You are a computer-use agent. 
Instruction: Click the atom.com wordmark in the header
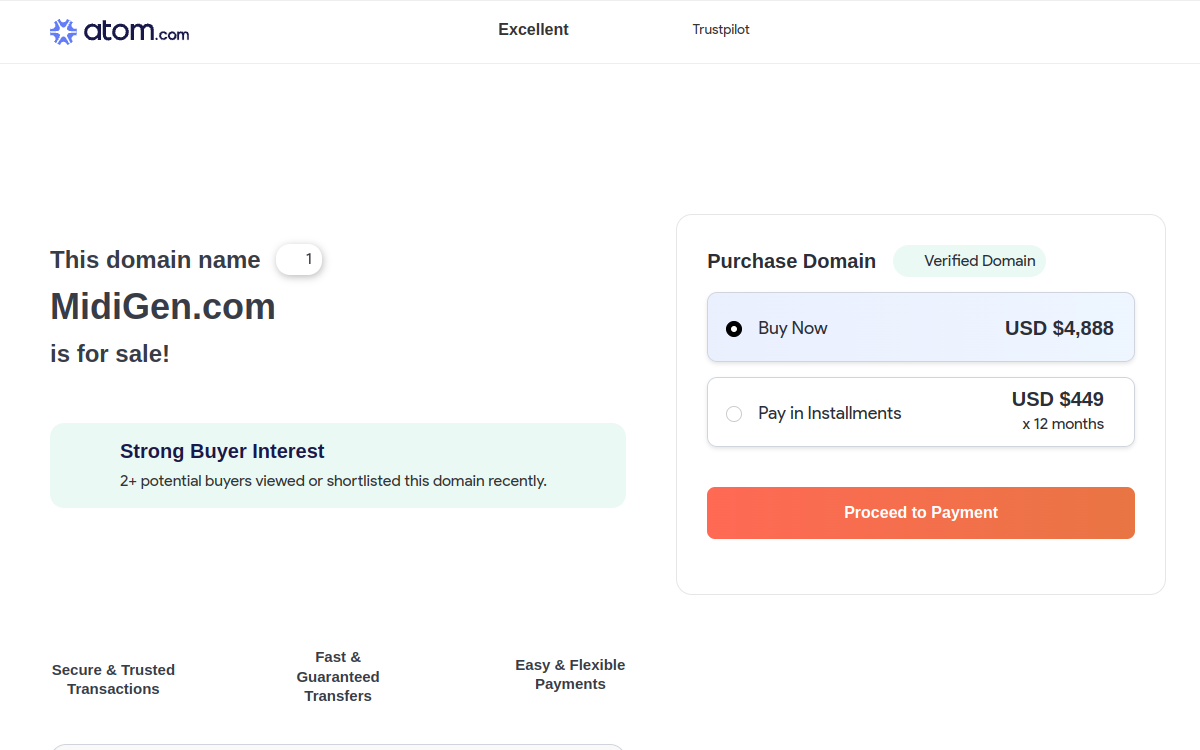(136, 32)
